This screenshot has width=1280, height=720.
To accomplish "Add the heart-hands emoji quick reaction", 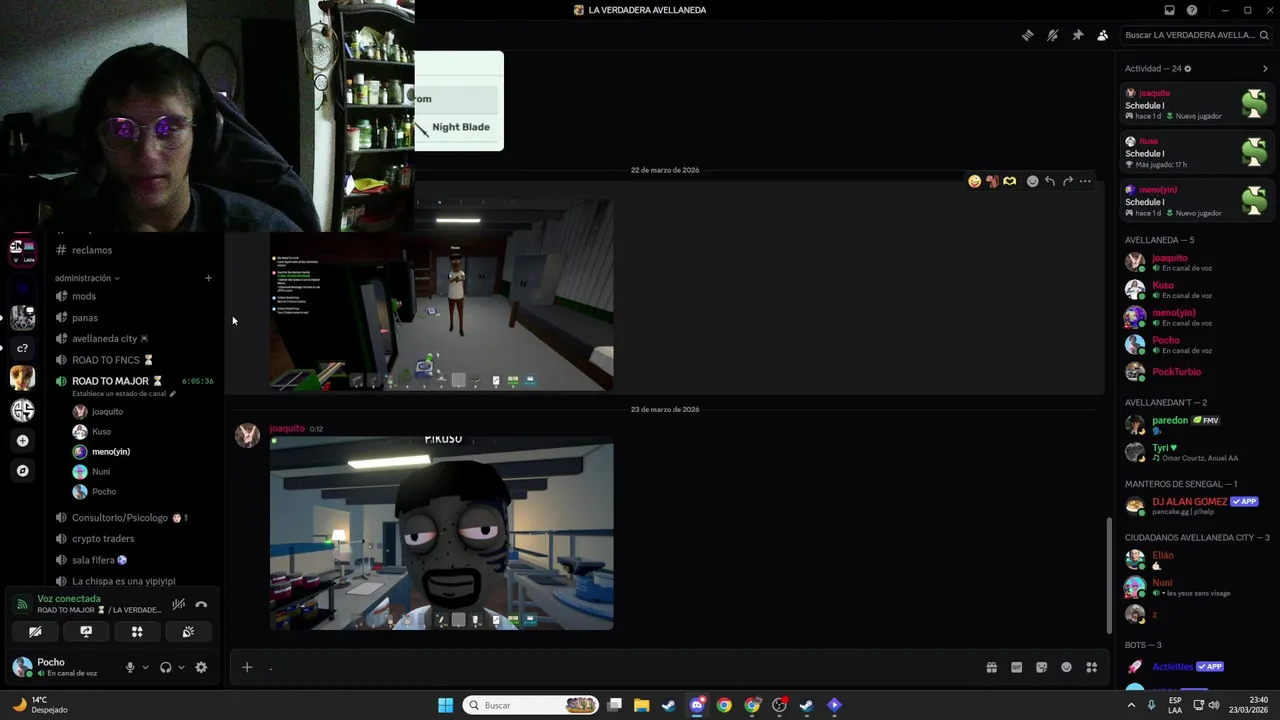I will (x=1010, y=181).
